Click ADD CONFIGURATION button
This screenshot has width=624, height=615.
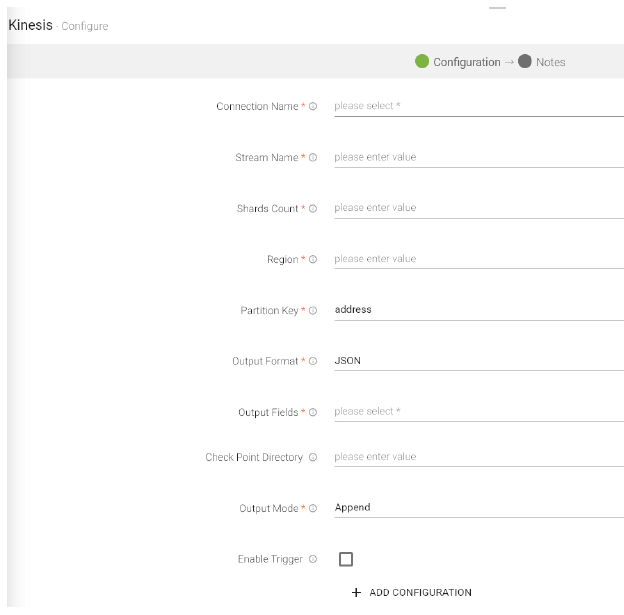pyautogui.click(x=411, y=593)
